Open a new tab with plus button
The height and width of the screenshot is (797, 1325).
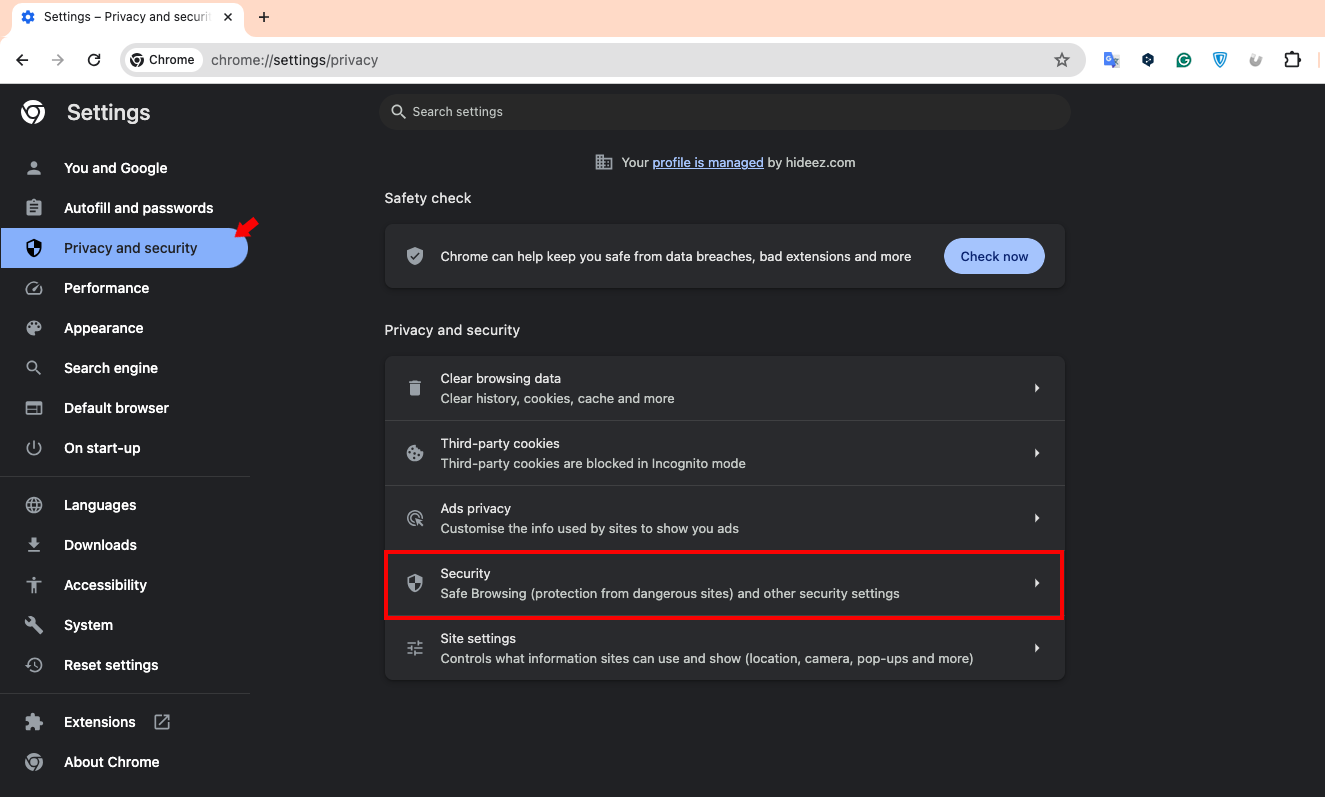pos(264,17)
